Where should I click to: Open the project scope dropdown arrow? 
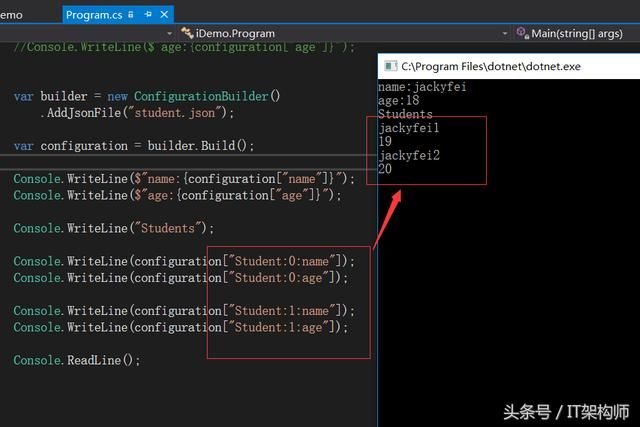click(x=169, y=33)
